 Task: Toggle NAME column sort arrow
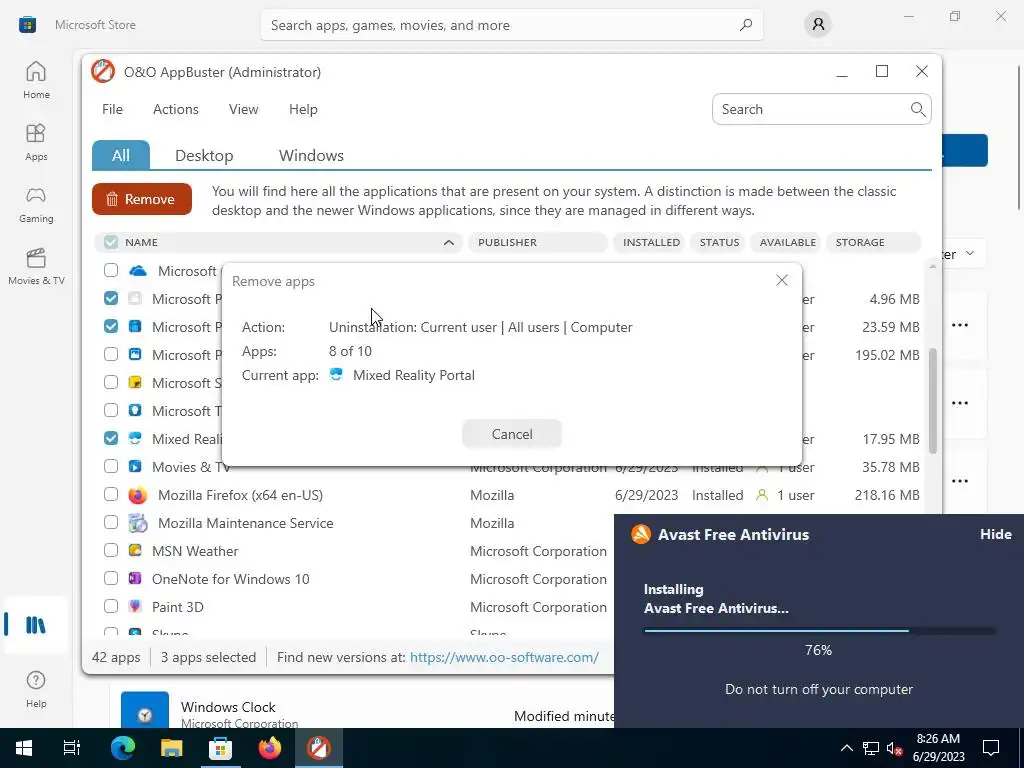449,242
